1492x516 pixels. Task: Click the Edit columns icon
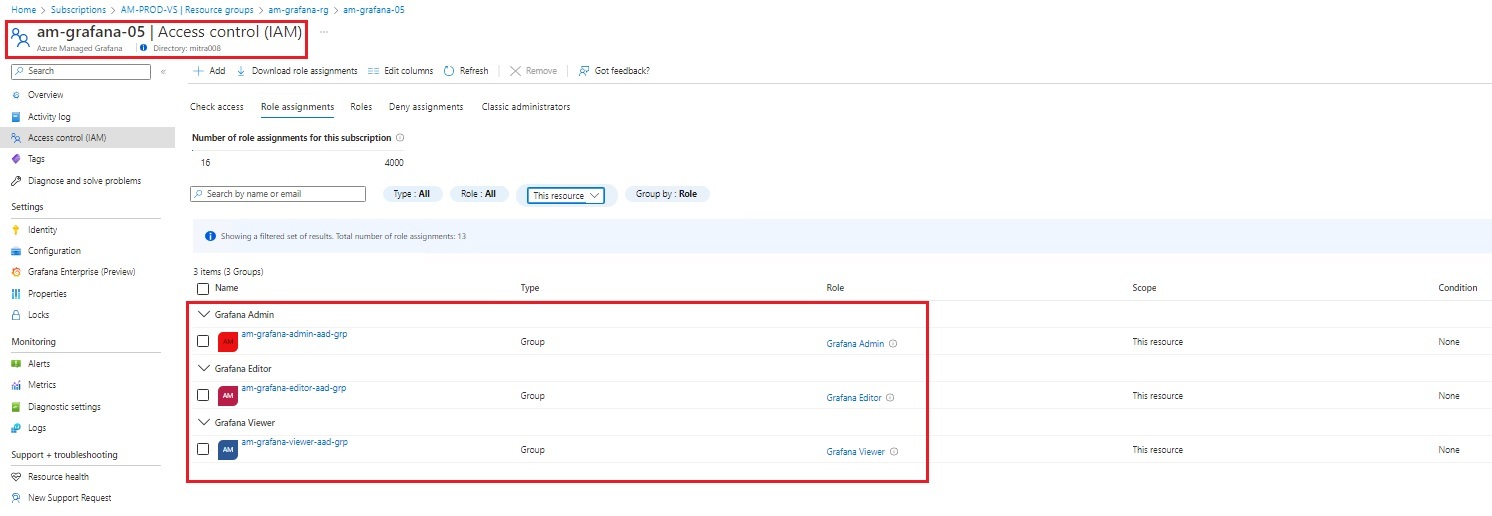click(374, 71)
